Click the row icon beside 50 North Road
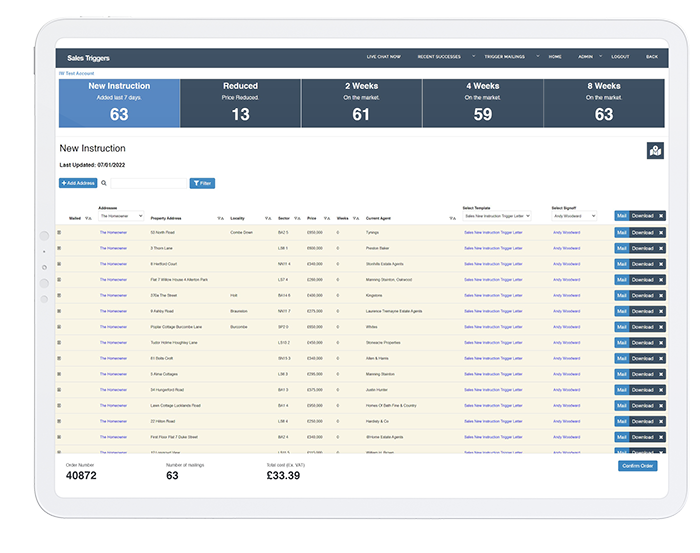Screen dimensions: 700x553 tap(59, 232)
